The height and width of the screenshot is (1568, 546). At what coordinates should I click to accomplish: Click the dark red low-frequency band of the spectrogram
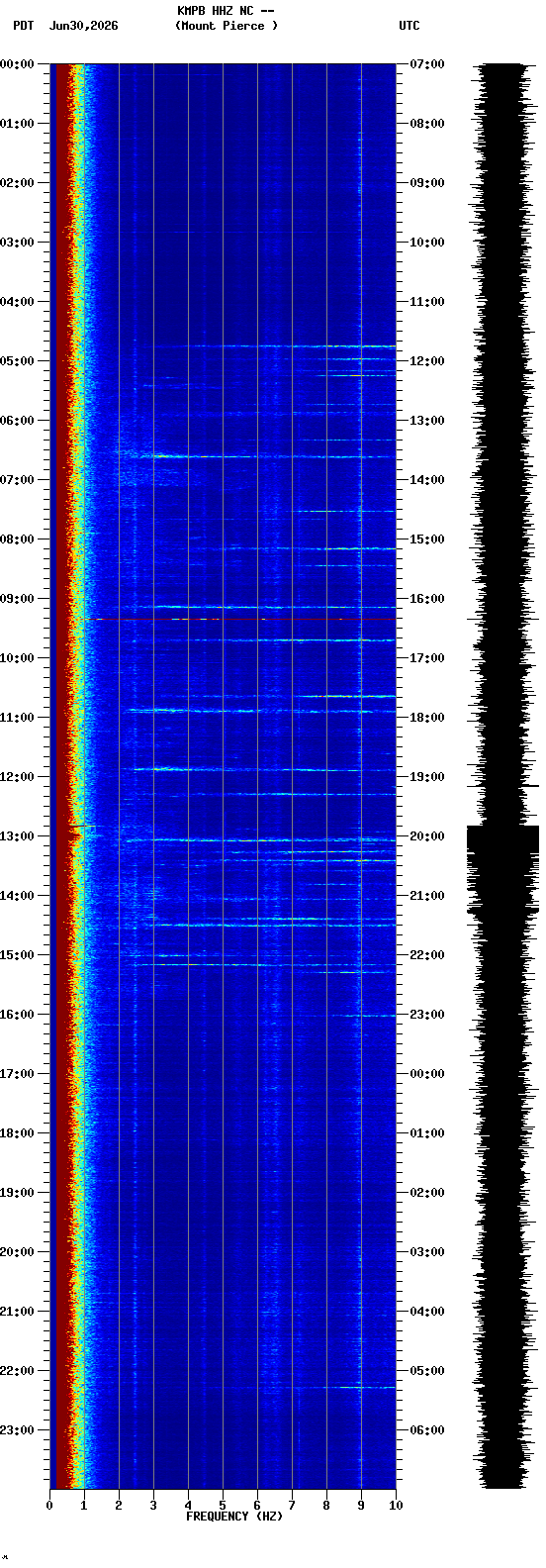coord(61,776)
